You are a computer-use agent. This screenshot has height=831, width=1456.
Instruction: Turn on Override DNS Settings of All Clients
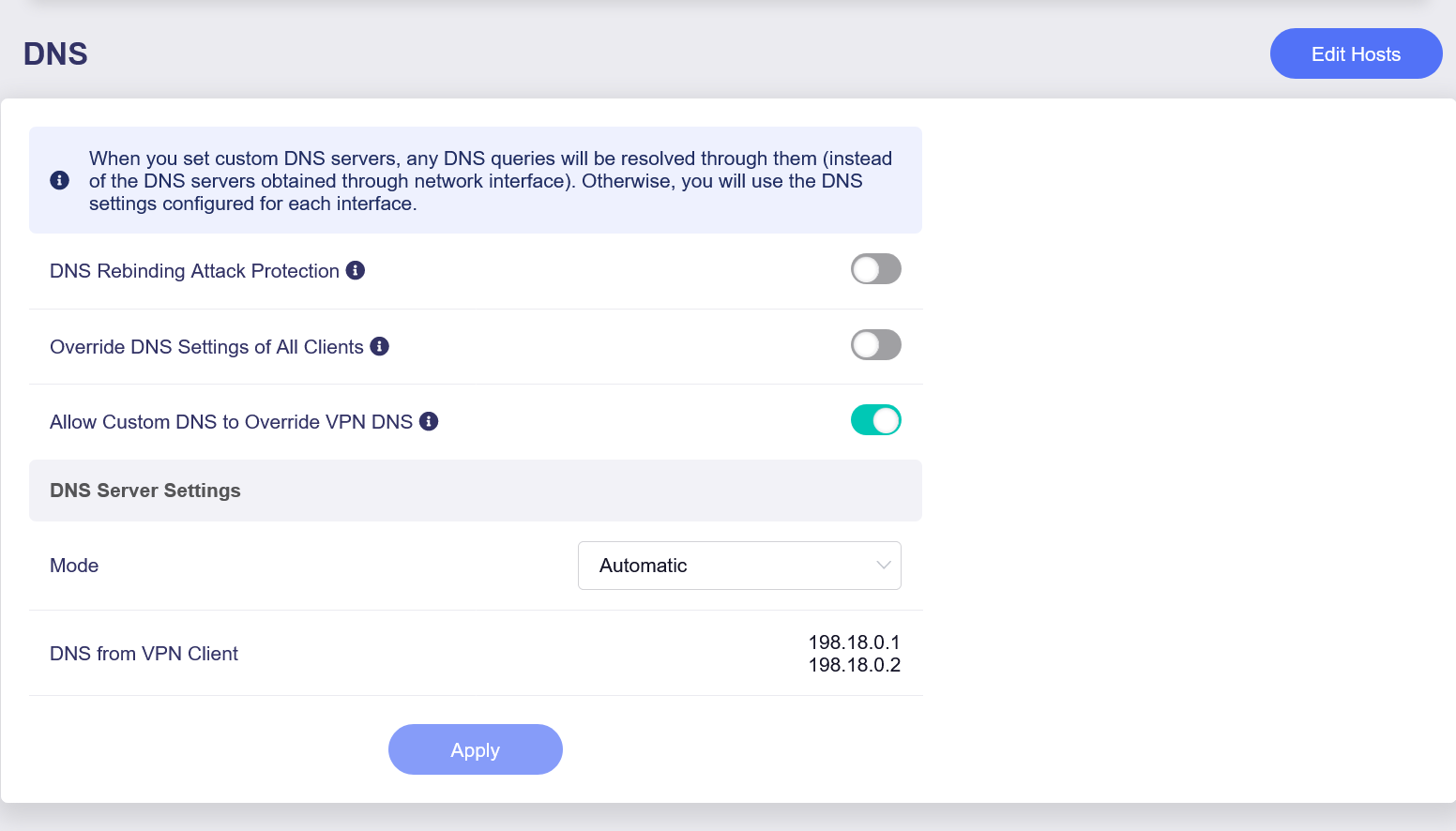(875, 345)
